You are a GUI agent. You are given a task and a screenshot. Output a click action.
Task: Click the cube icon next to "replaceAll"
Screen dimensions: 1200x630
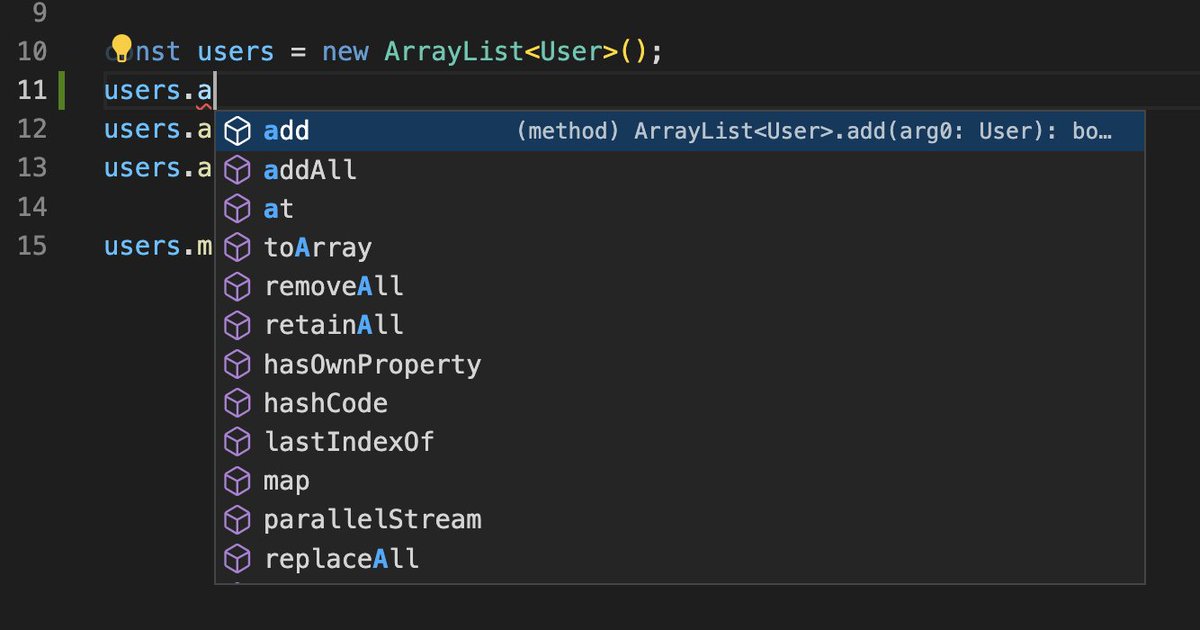coord(237,558)
